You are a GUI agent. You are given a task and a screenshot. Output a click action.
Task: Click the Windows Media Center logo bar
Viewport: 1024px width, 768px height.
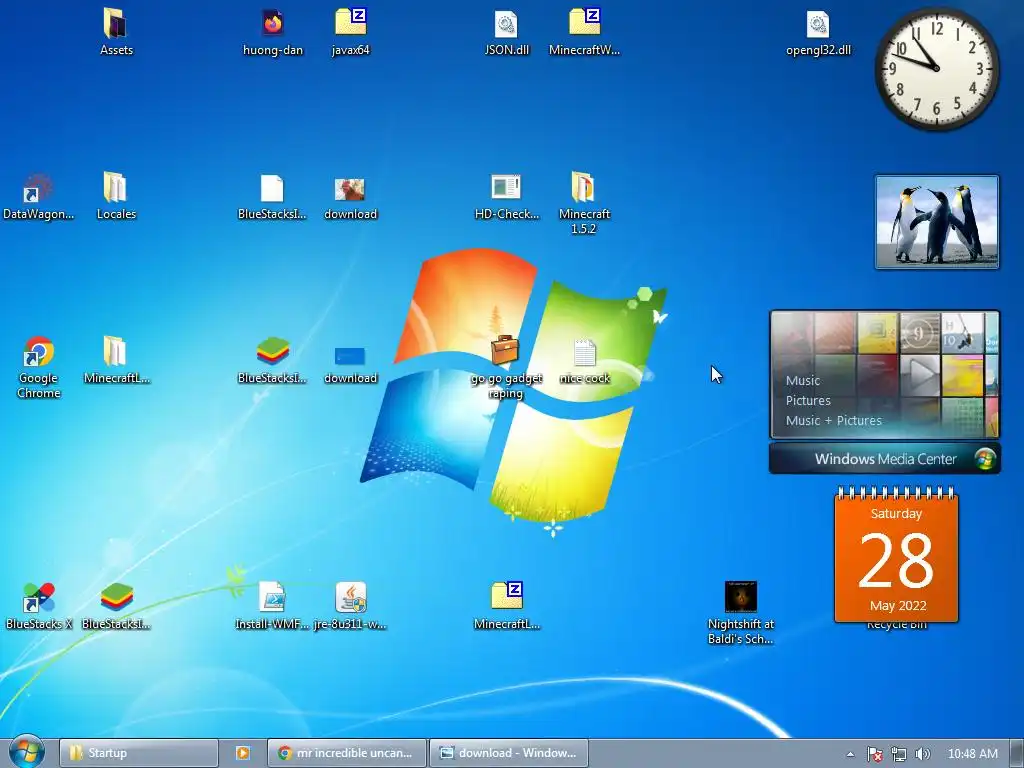click(x=884, y=458)
